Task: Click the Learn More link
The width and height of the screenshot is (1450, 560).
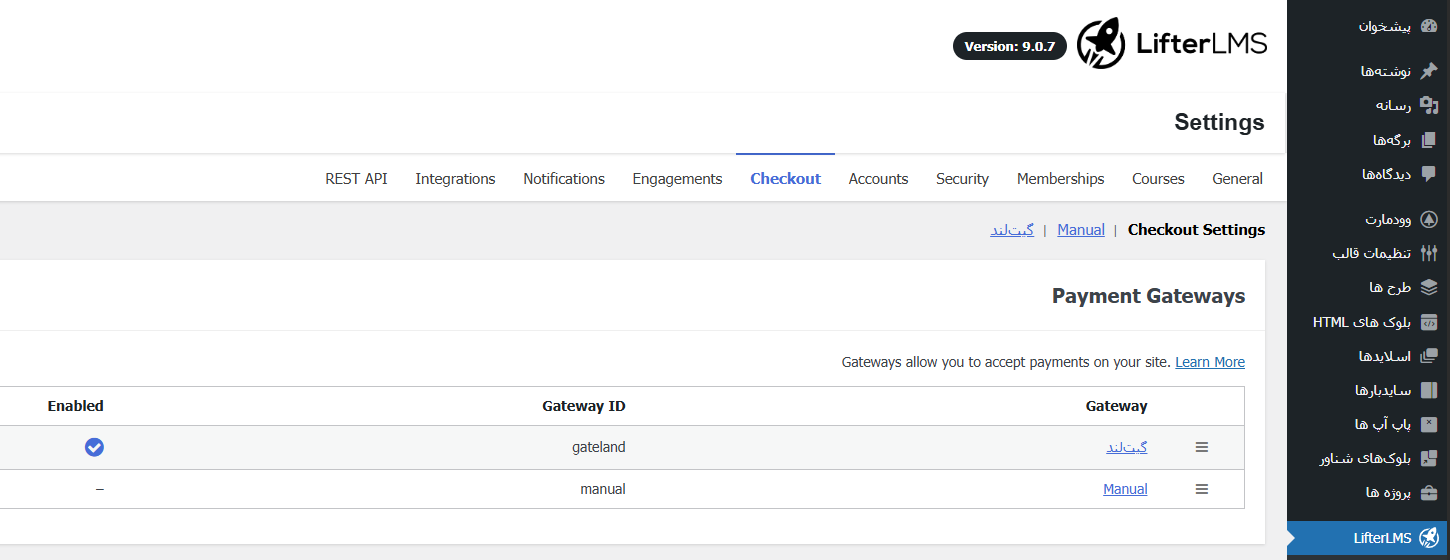Action: tap(1209, 362)
